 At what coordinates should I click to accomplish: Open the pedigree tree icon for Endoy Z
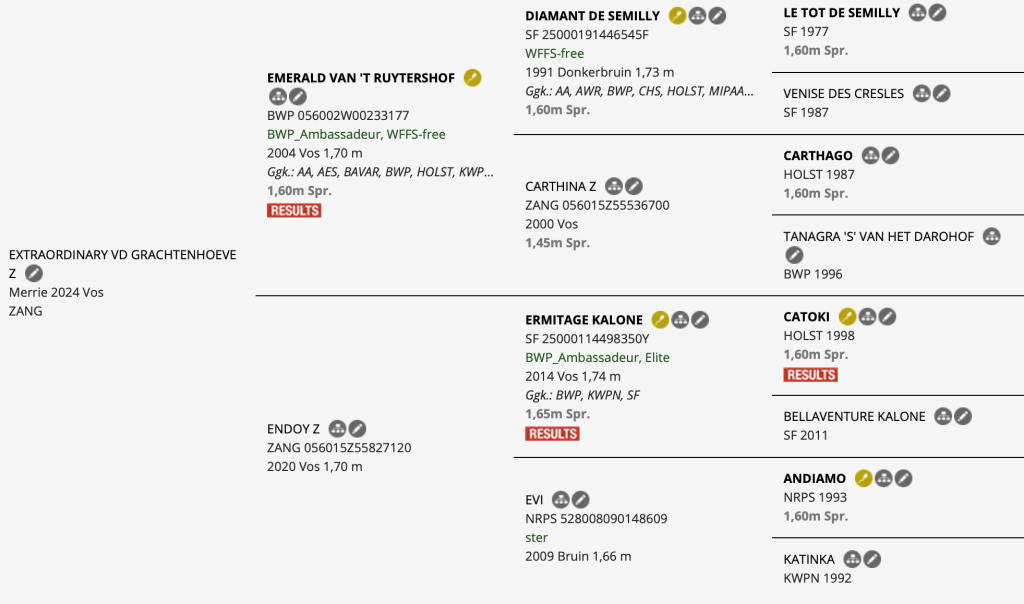[x=338, y=429]
